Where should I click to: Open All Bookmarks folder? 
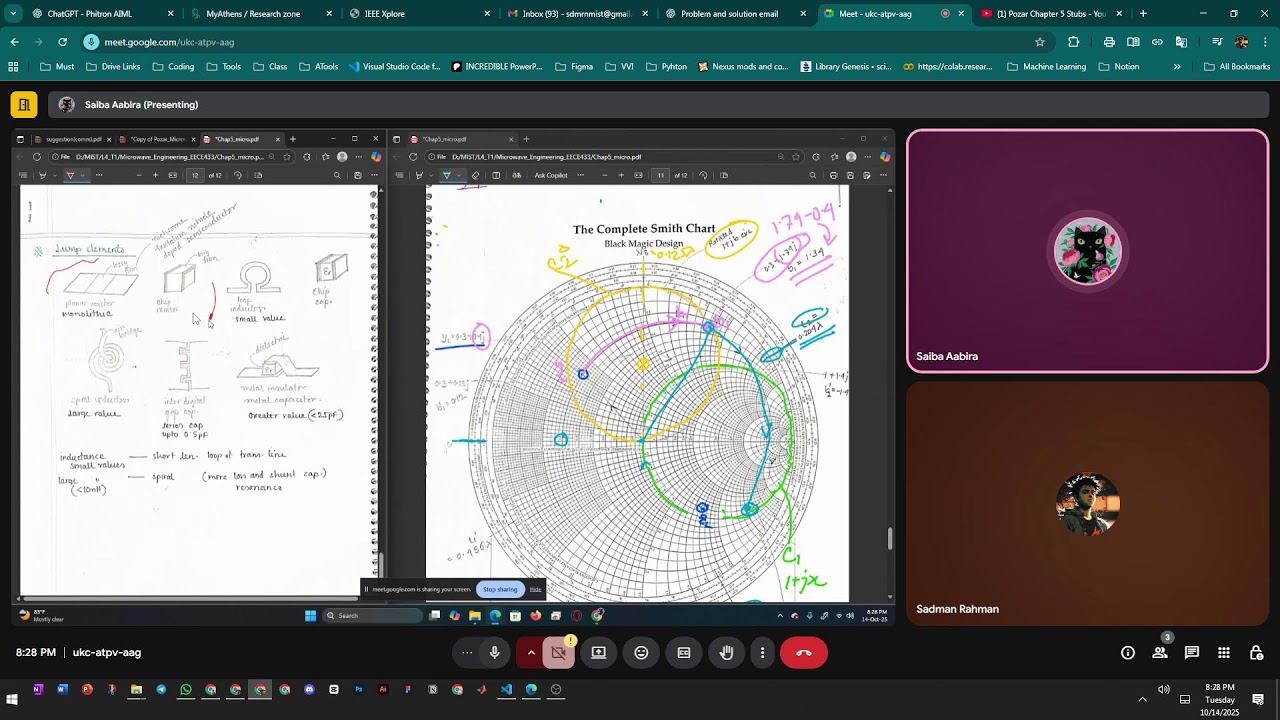[x=1237, y=67]
